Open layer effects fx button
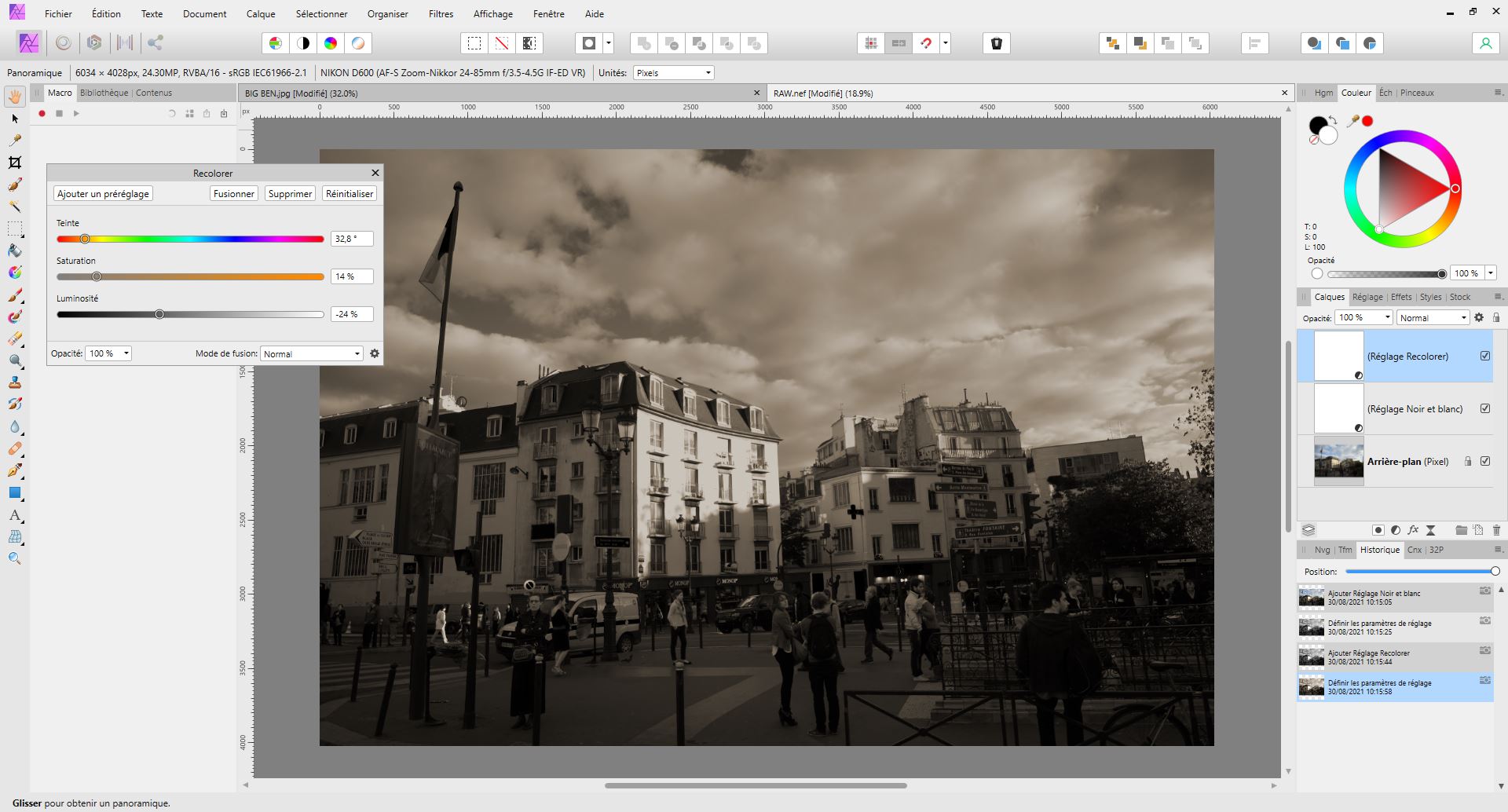 point(1413,530)
